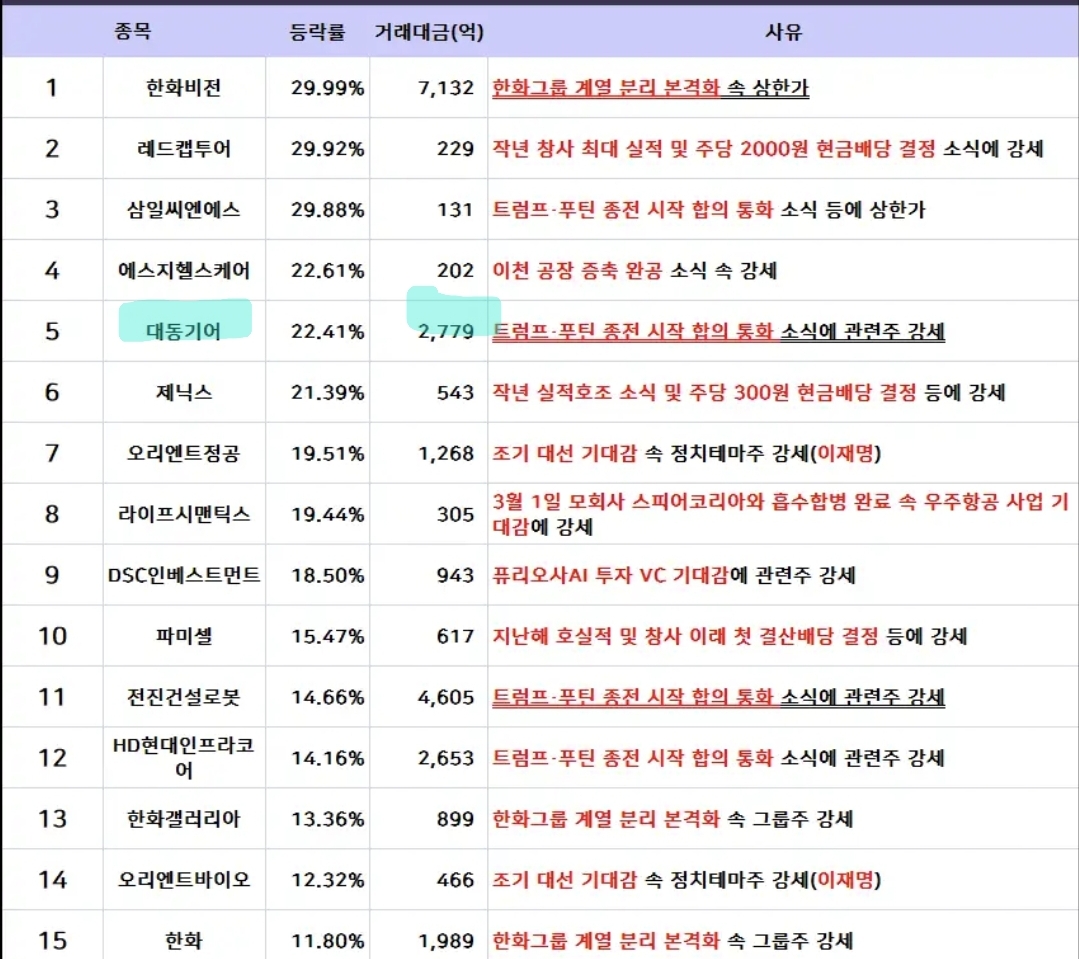The image size is (1079, 959).
Task: Click the 22.61% change rate value
Action: pyautogui.click(x=327, y=270)
